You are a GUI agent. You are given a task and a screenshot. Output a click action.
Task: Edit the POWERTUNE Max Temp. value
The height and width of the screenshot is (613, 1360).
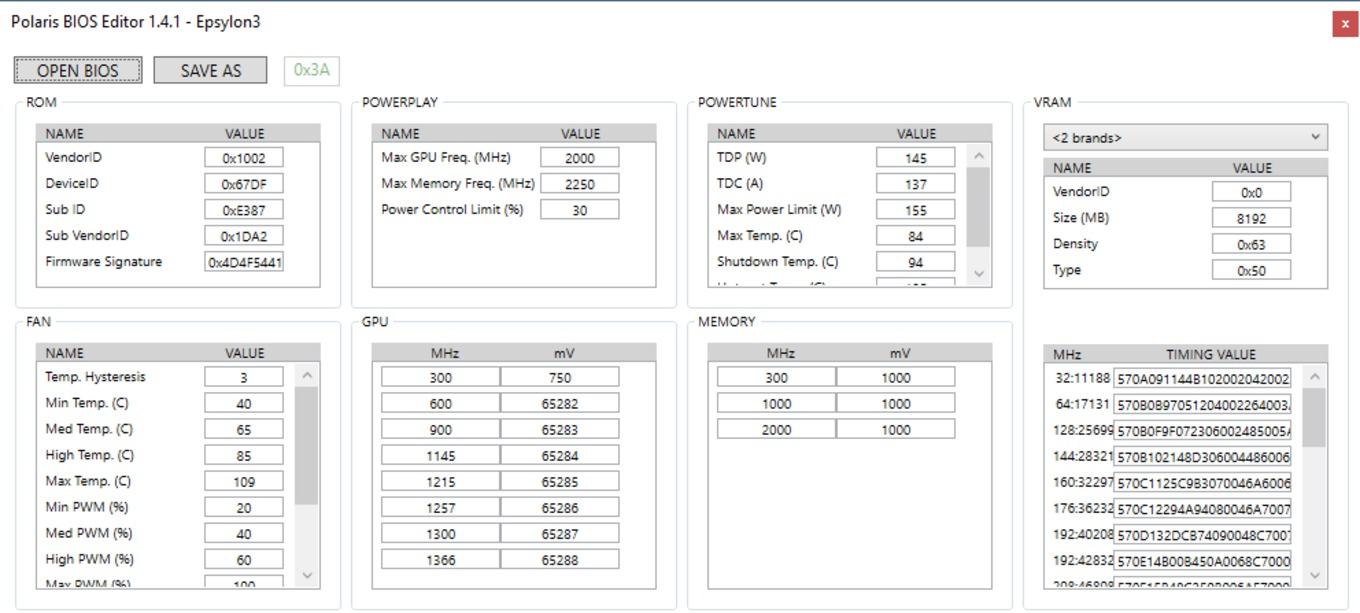coord(916,236)
